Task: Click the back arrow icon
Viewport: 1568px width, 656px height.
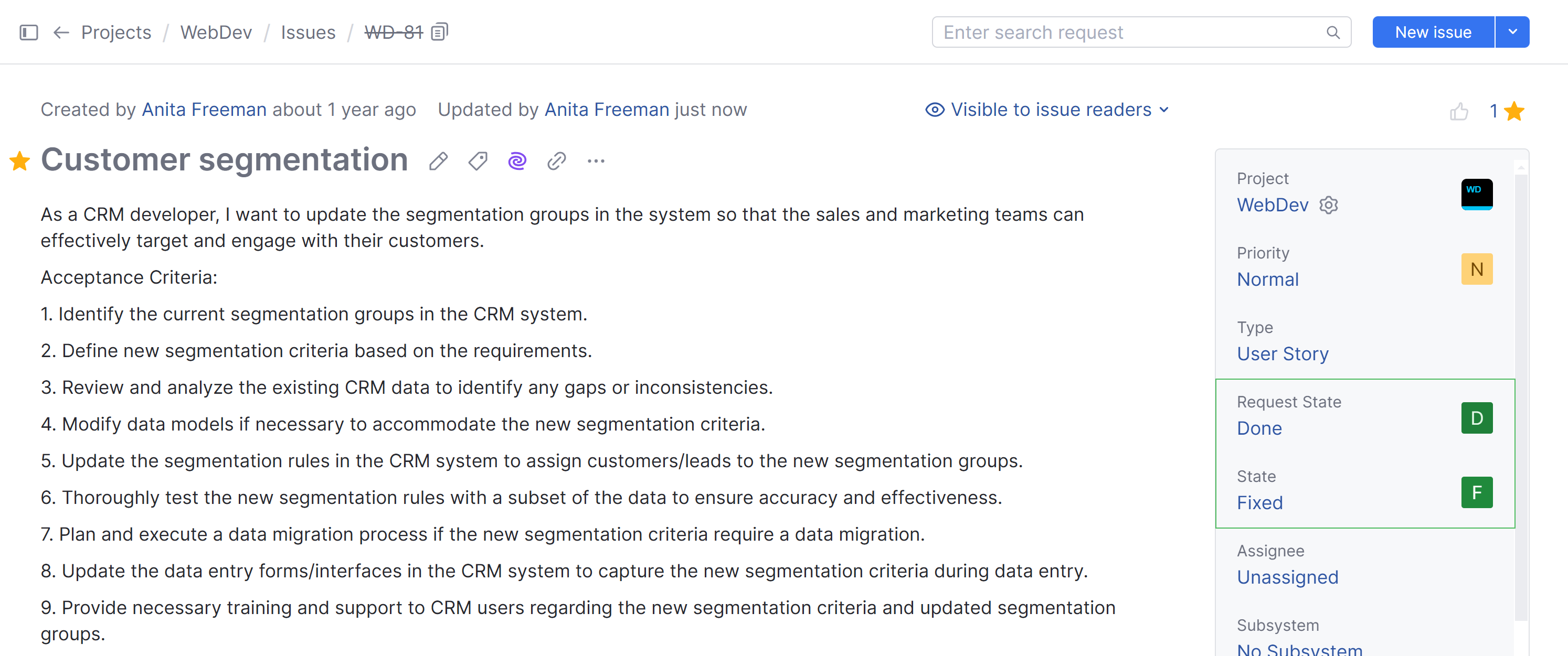Action: [x=61, y=32]
